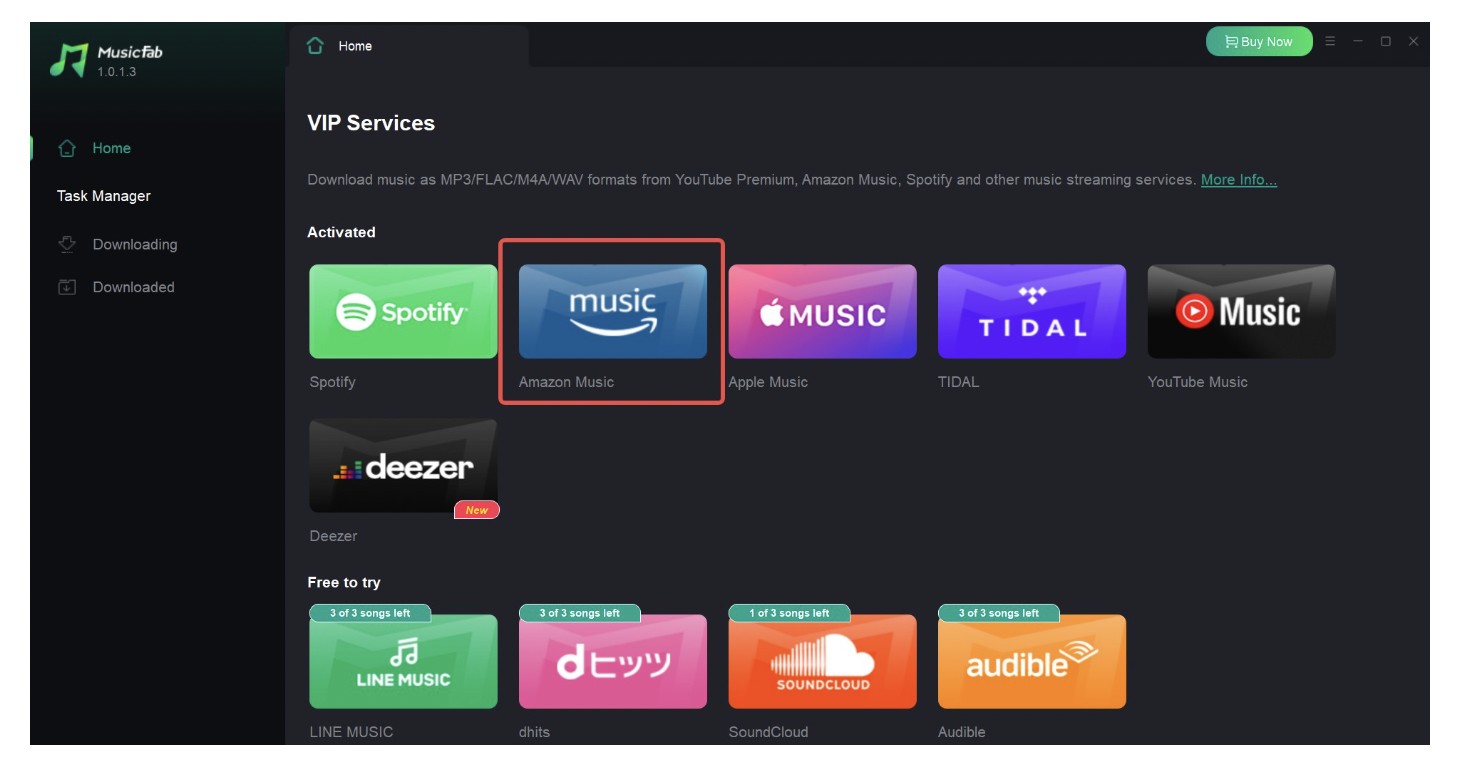Click the TIDAL label text
This screenshot has width=1458, height=766.
pyautogui.click(x=958, y=382)
